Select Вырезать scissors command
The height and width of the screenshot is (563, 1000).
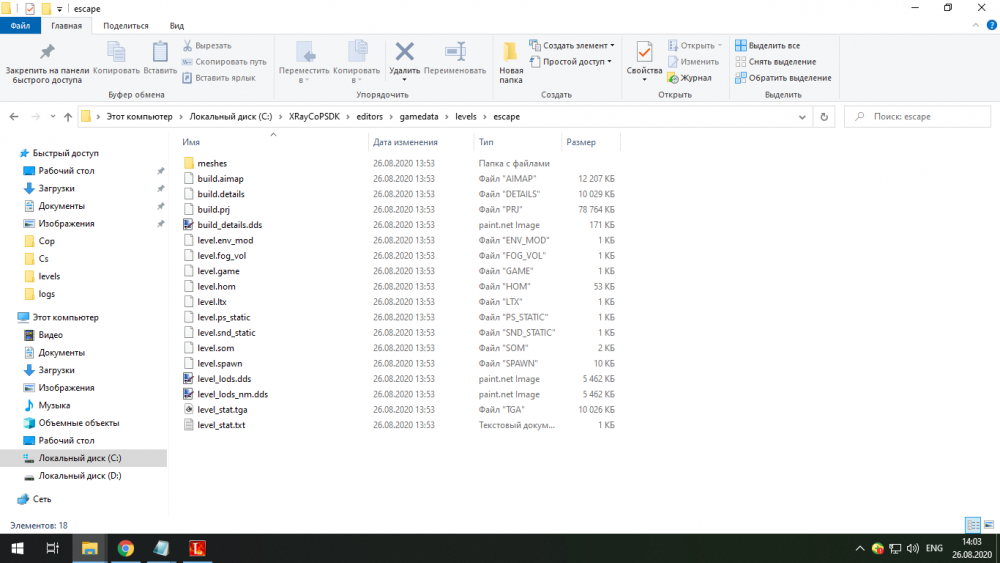pos(207,46)
